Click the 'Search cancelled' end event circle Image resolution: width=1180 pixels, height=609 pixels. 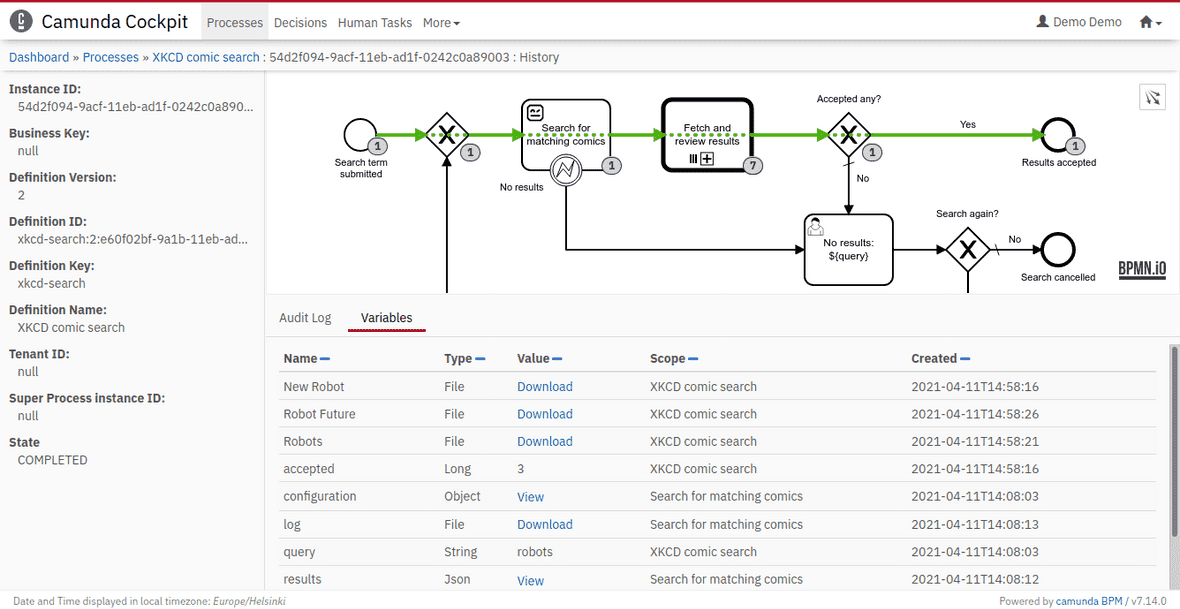1058,250
